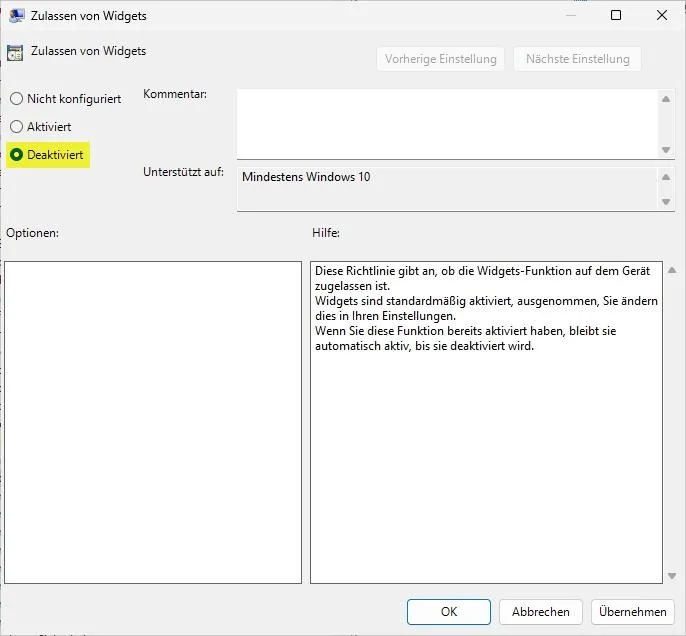Select the Deaktiviert radio button
The image size is (686, 636).
coord(16,155)
